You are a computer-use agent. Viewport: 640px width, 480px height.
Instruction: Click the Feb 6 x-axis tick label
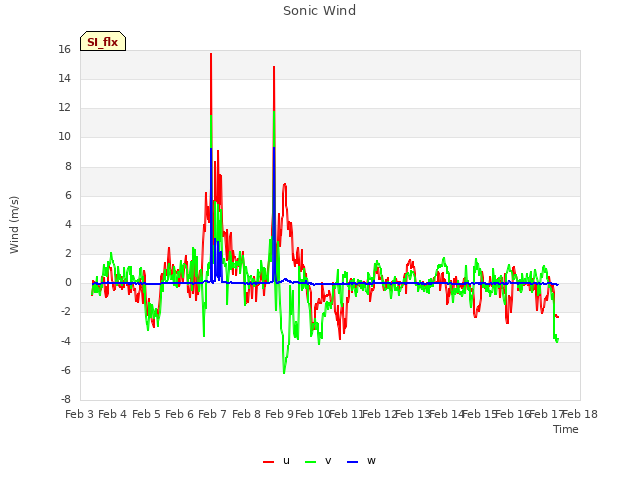[179, 414]
